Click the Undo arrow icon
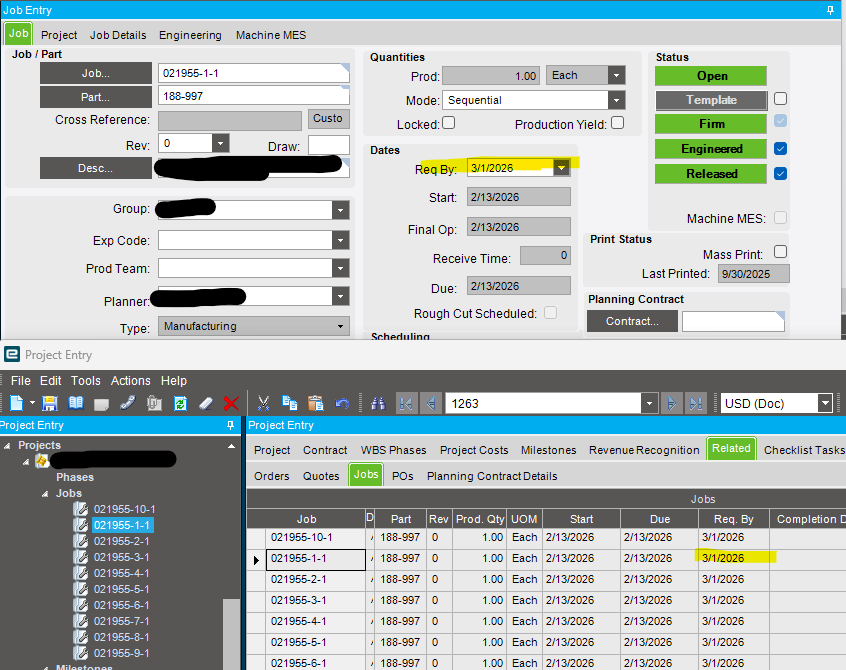The height and width of the screenshot is (670, 846). click(340, 404)
